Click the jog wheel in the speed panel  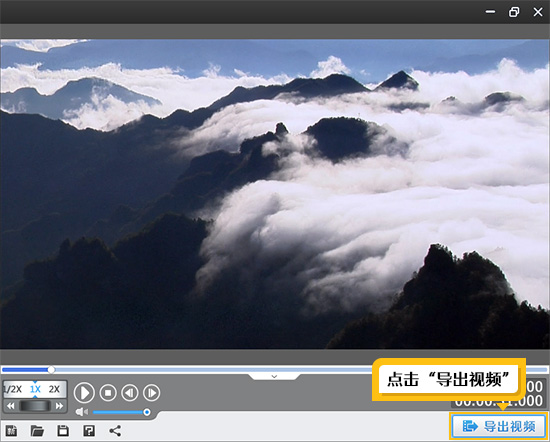35,406
